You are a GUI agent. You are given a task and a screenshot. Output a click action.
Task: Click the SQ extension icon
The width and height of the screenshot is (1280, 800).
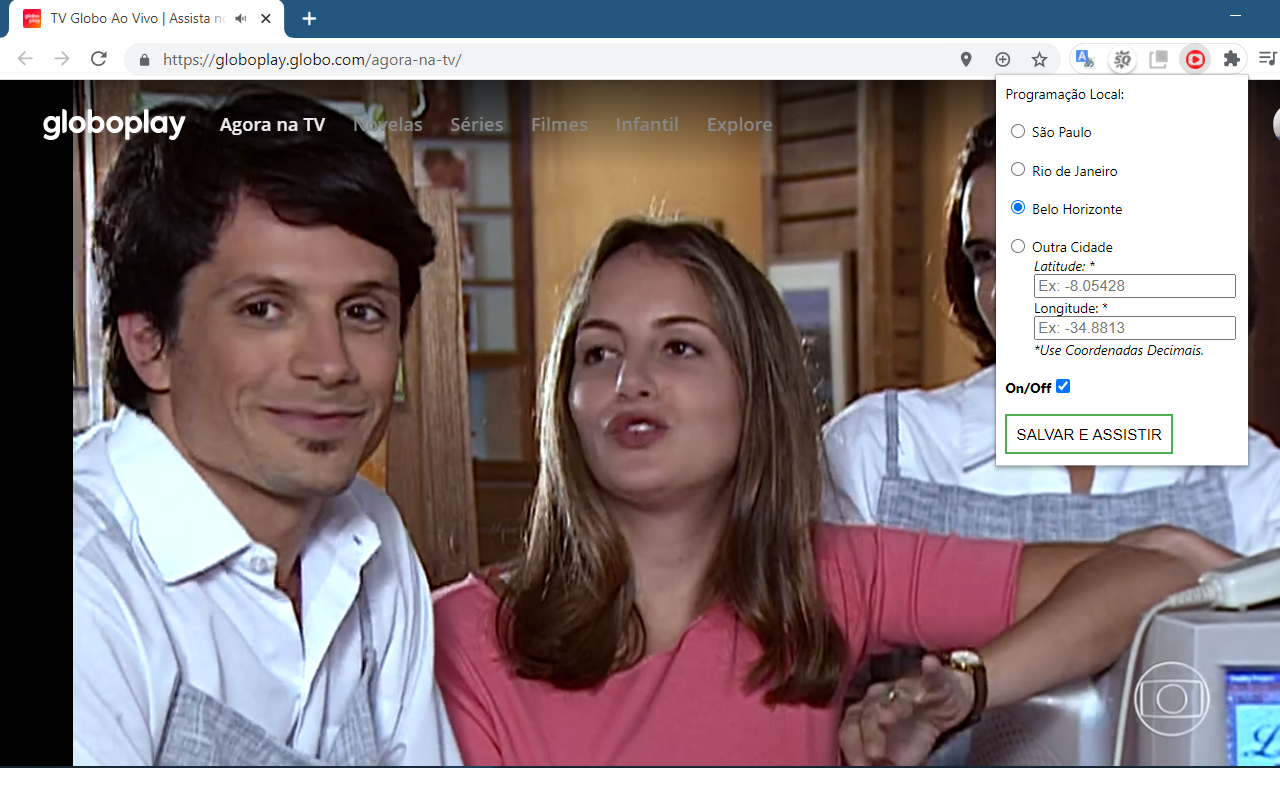tap(1122, 59)
